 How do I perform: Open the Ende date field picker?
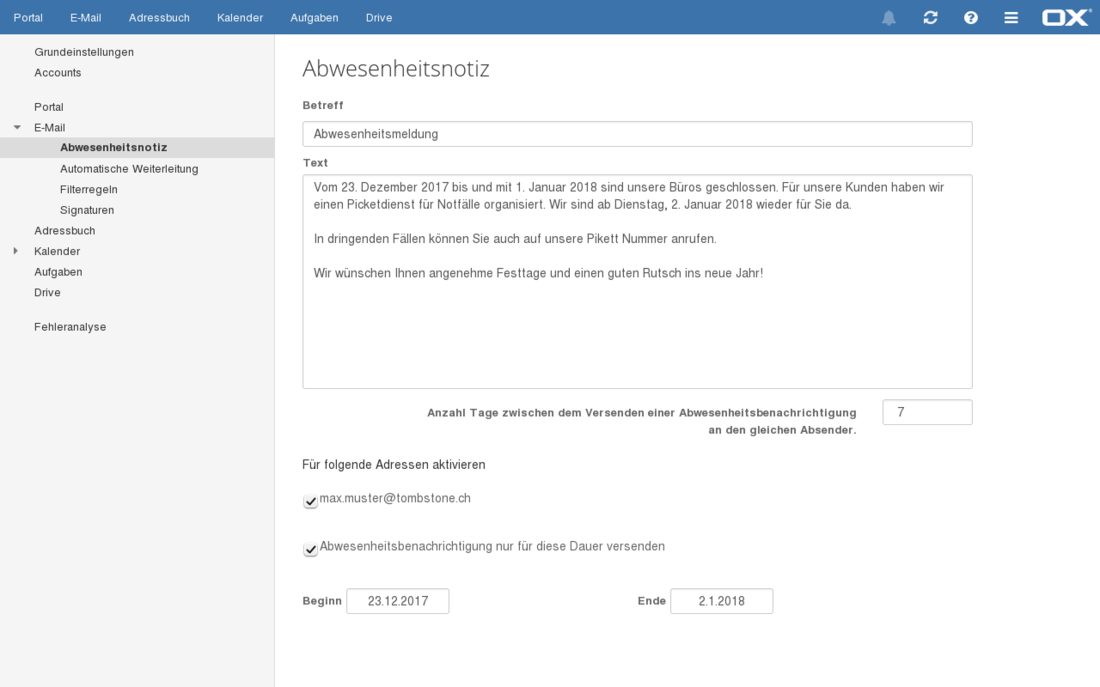click(x=721, y=601)
